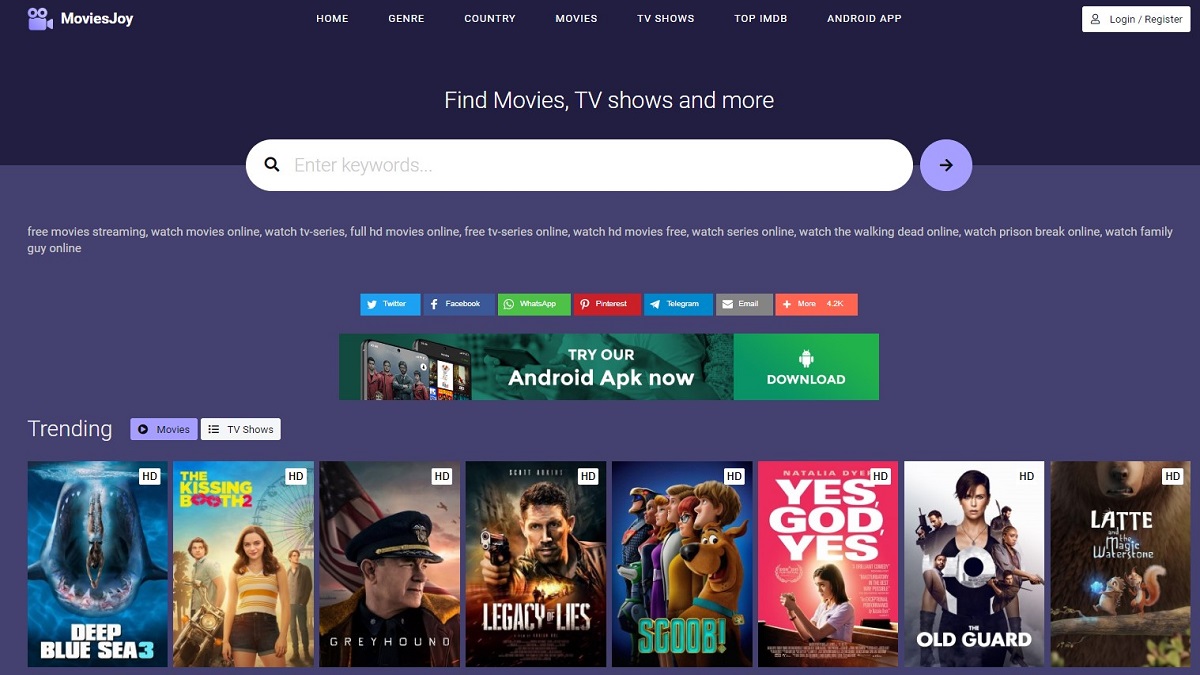Click HD badge on Yes, God, Yes
The image size is (1200, 675).
click(880, 476)
